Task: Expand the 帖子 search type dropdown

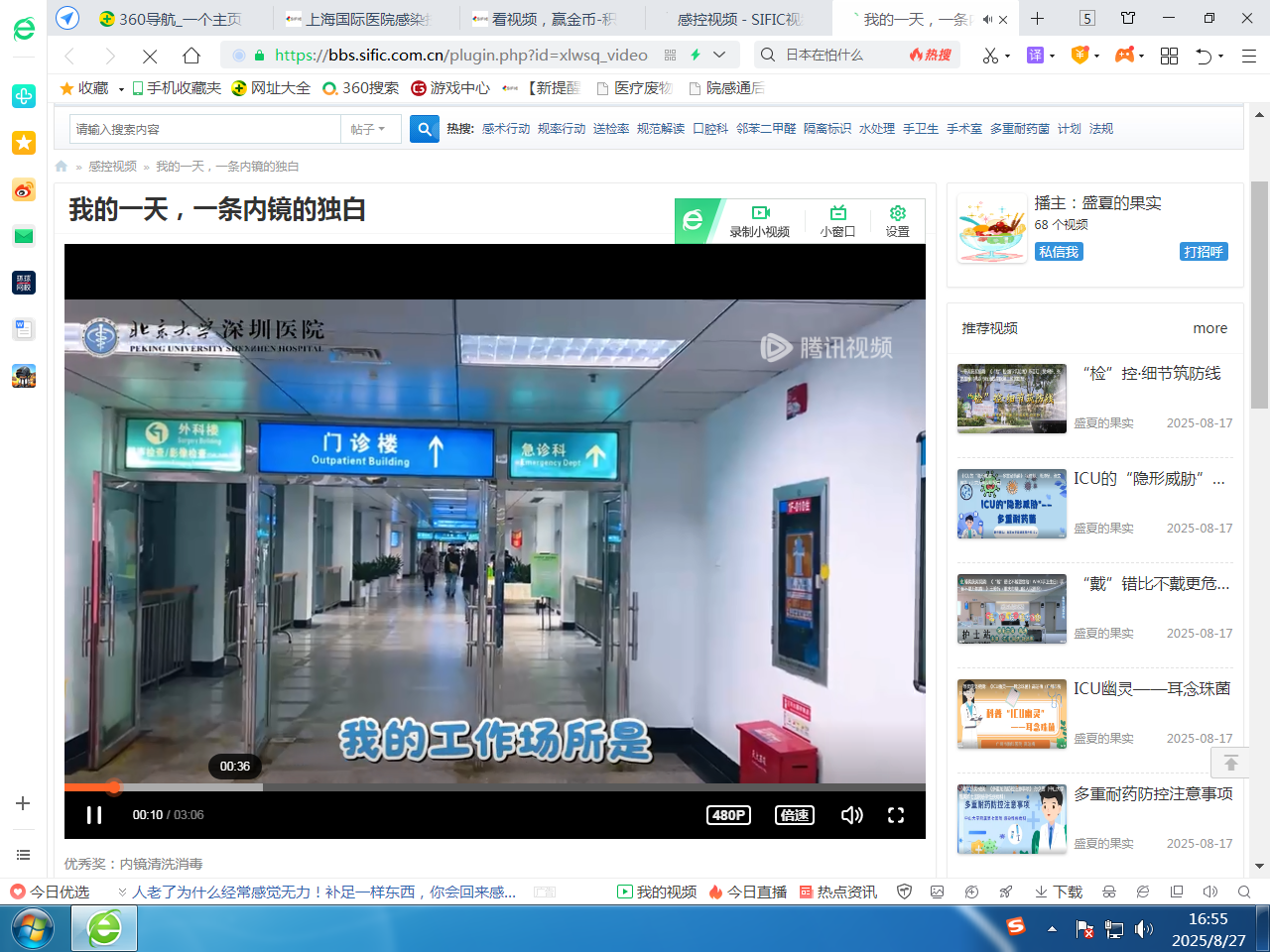Action: [x=369, y=129]
